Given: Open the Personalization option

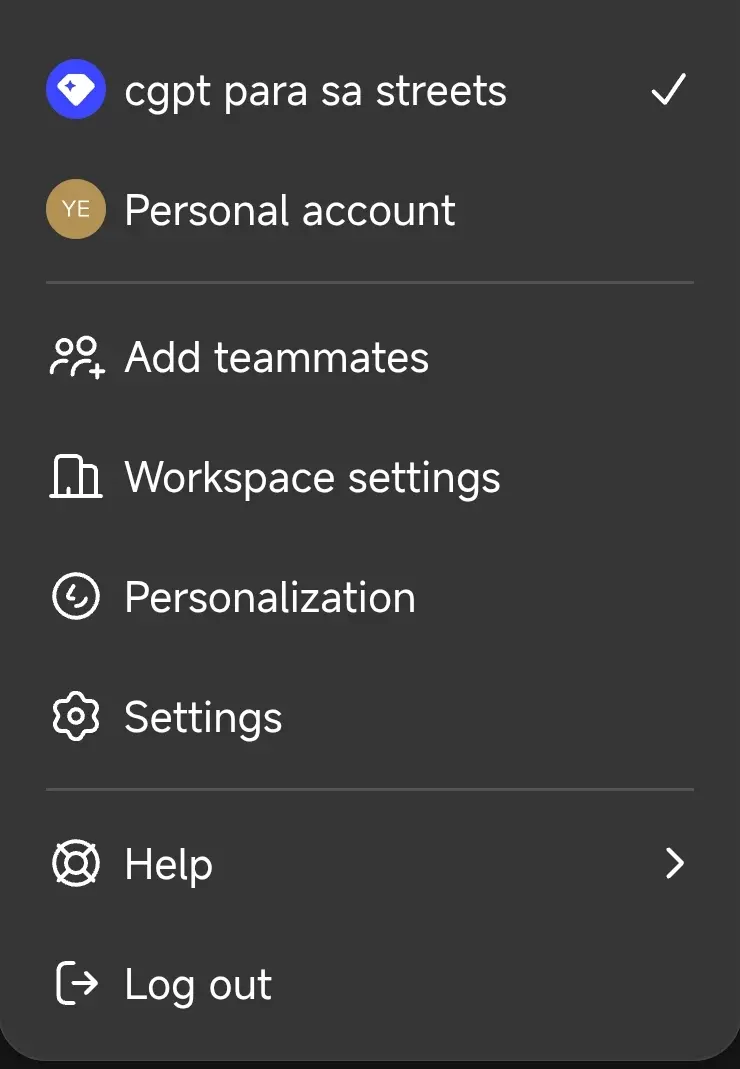Looking at the screenshot, I should click(370, 596).
